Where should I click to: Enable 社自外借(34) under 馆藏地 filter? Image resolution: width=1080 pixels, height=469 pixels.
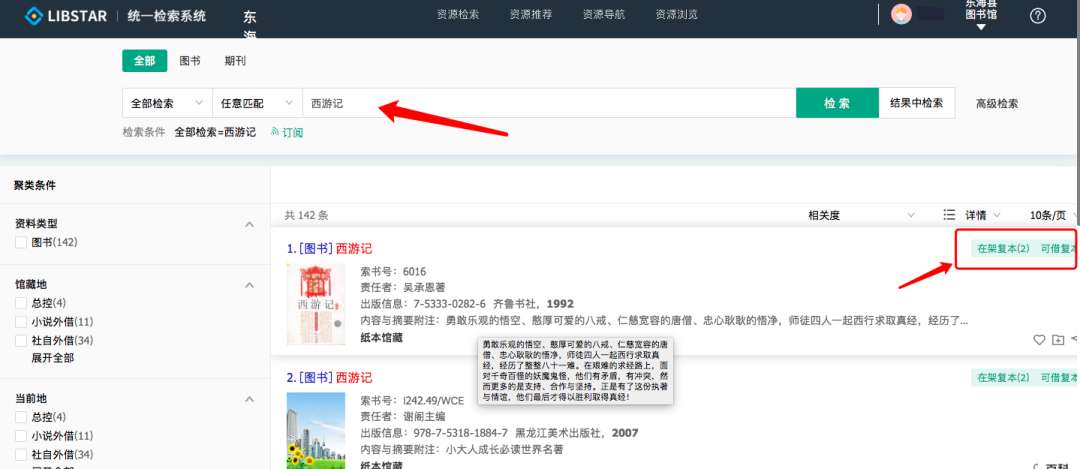21,340
